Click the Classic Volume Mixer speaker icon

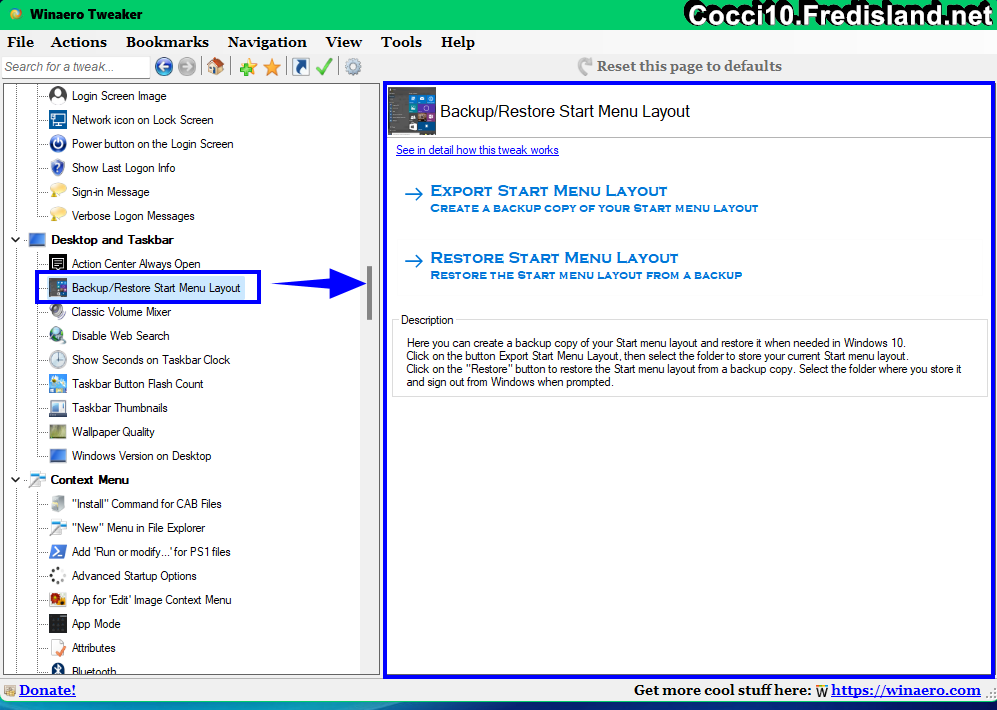(x=58, y=311)
